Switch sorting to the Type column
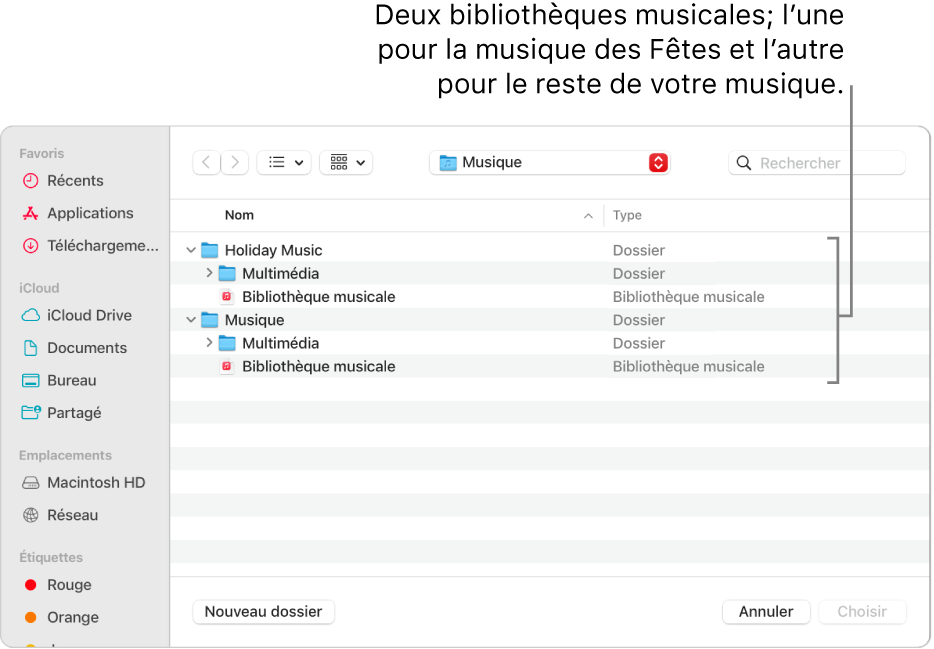 629,215
